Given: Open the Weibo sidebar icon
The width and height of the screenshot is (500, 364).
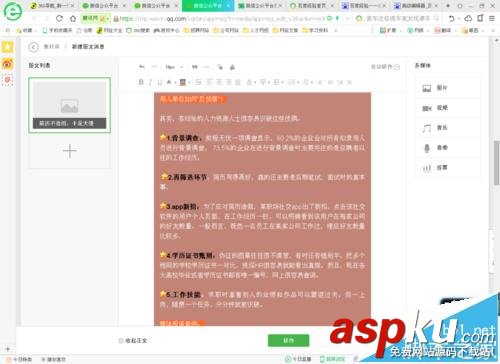Looking at the screenshot, I should click(7, 63).
